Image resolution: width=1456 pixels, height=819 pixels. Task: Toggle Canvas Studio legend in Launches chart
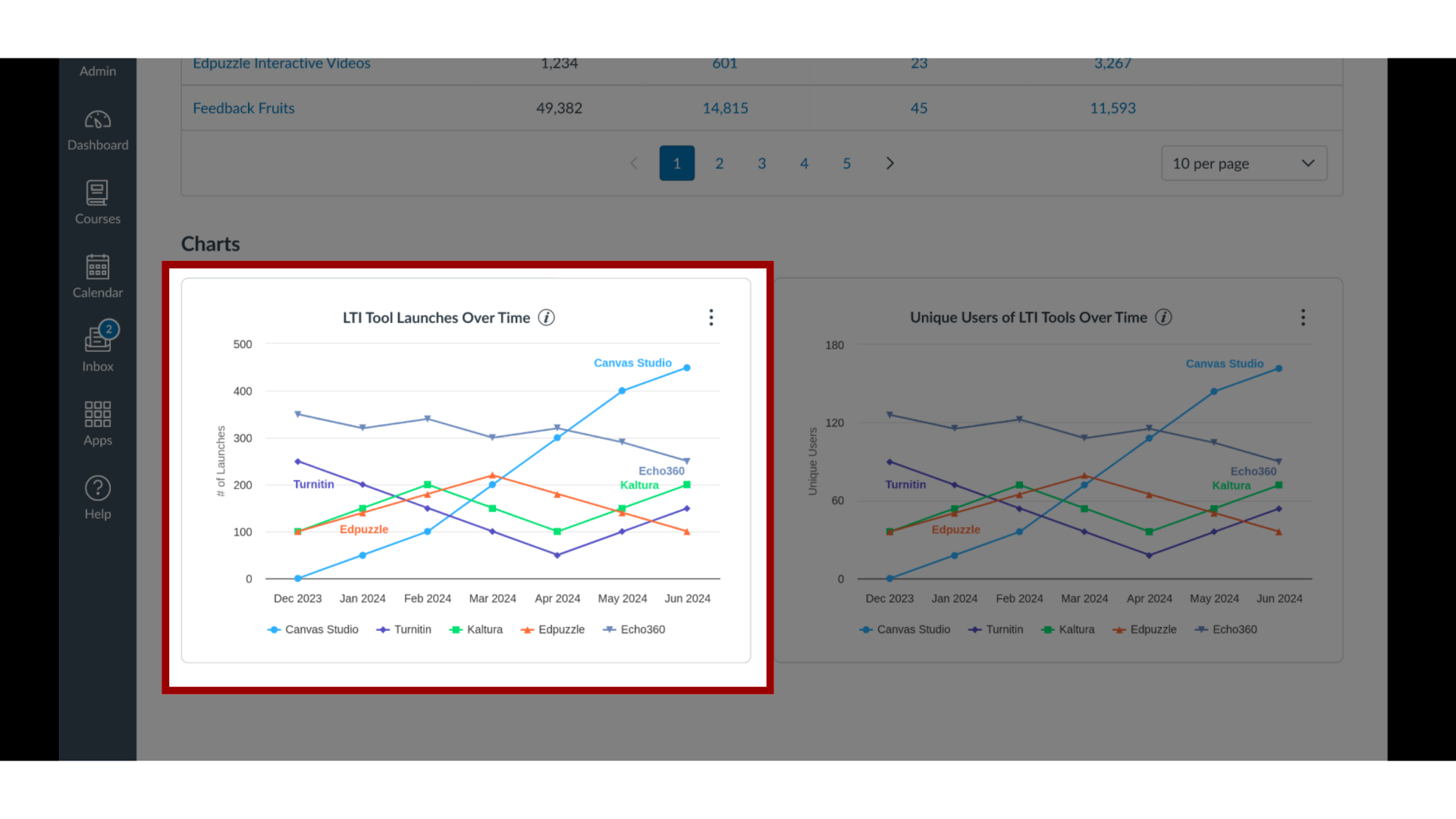coord(313,629)
